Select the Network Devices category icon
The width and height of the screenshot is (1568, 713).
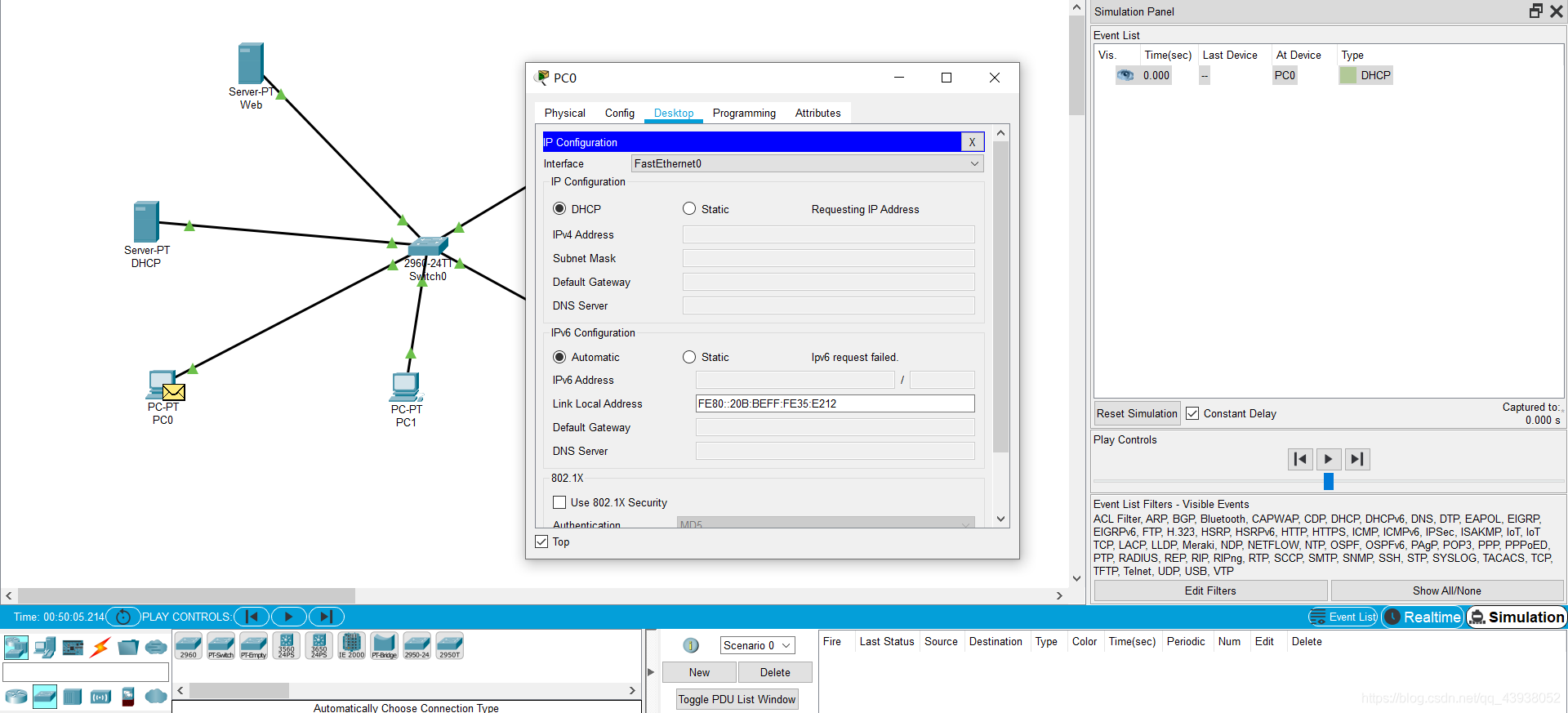point(16,648)
